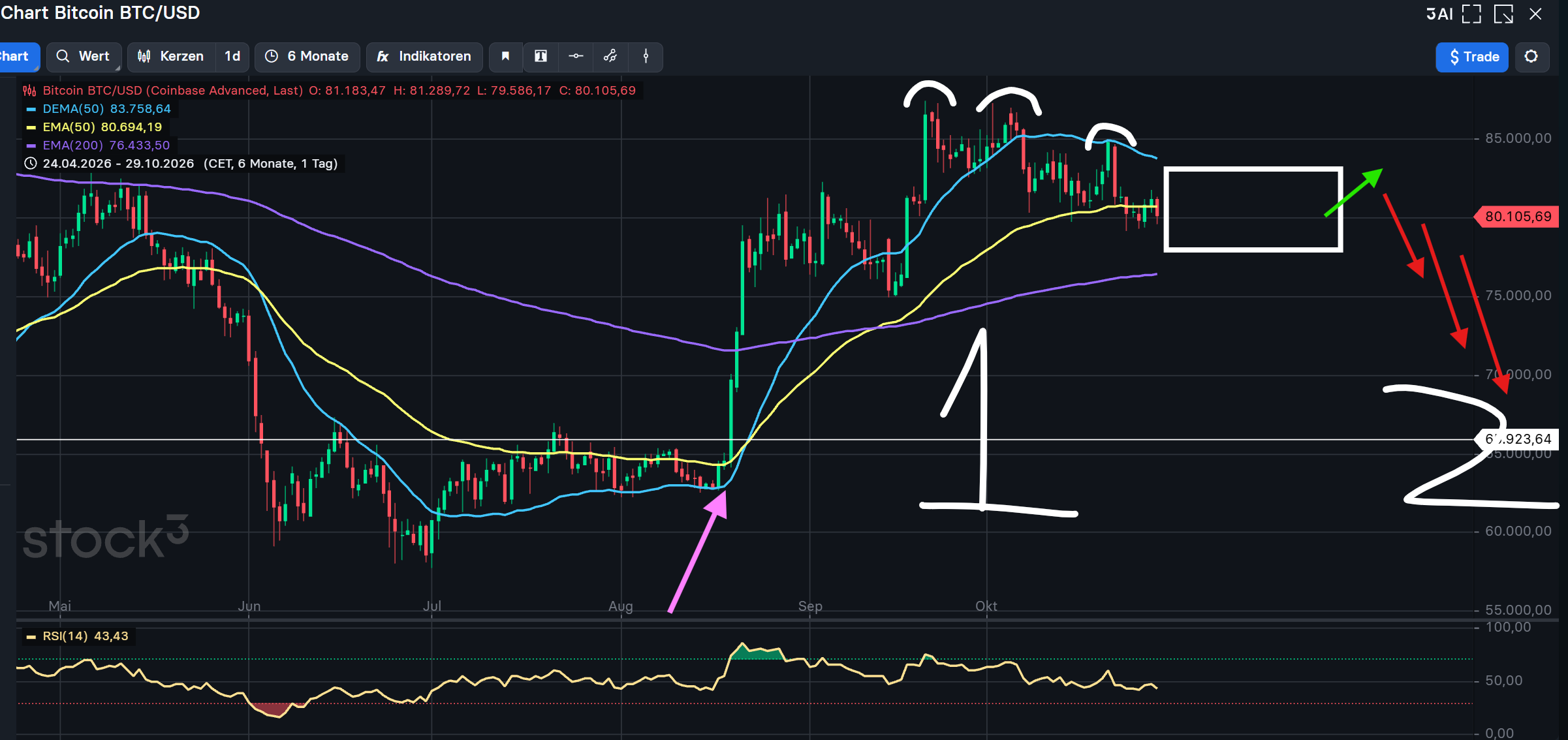Click the Jul label on time axis
This screenshot has width=1568, height=740.
[432, 606]
